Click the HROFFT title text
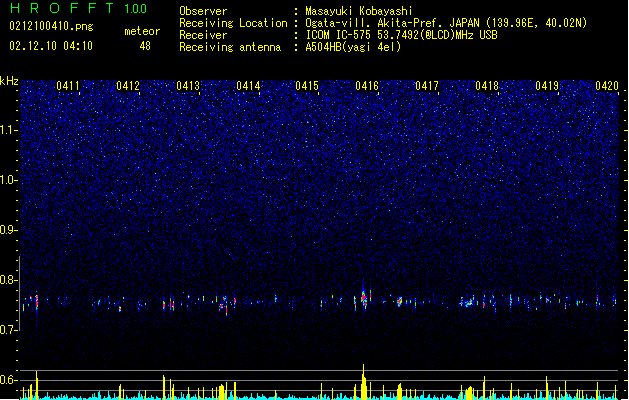 pos(62,8)
